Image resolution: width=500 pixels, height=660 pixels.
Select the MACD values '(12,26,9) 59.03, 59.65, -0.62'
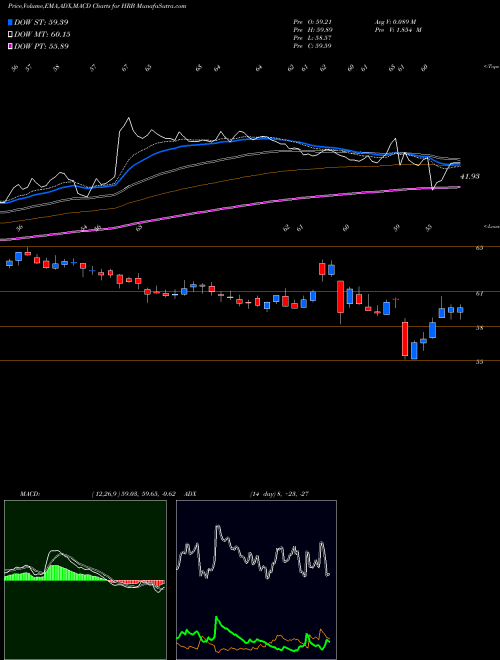(x=133, y=494)
